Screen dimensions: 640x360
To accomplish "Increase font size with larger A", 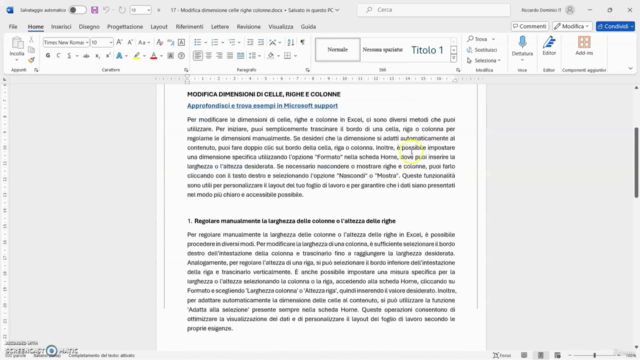I will 120,42.
